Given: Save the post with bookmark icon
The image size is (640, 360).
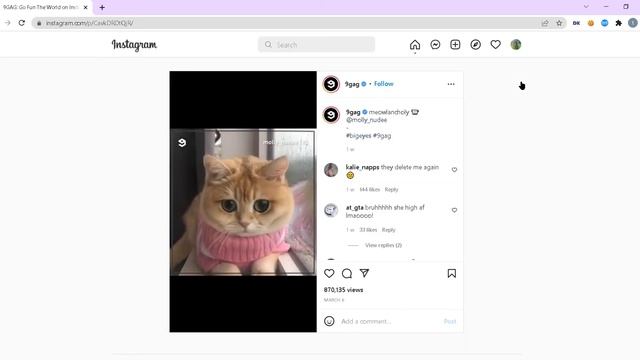Looking at the screenshot, I should (451, 273).
